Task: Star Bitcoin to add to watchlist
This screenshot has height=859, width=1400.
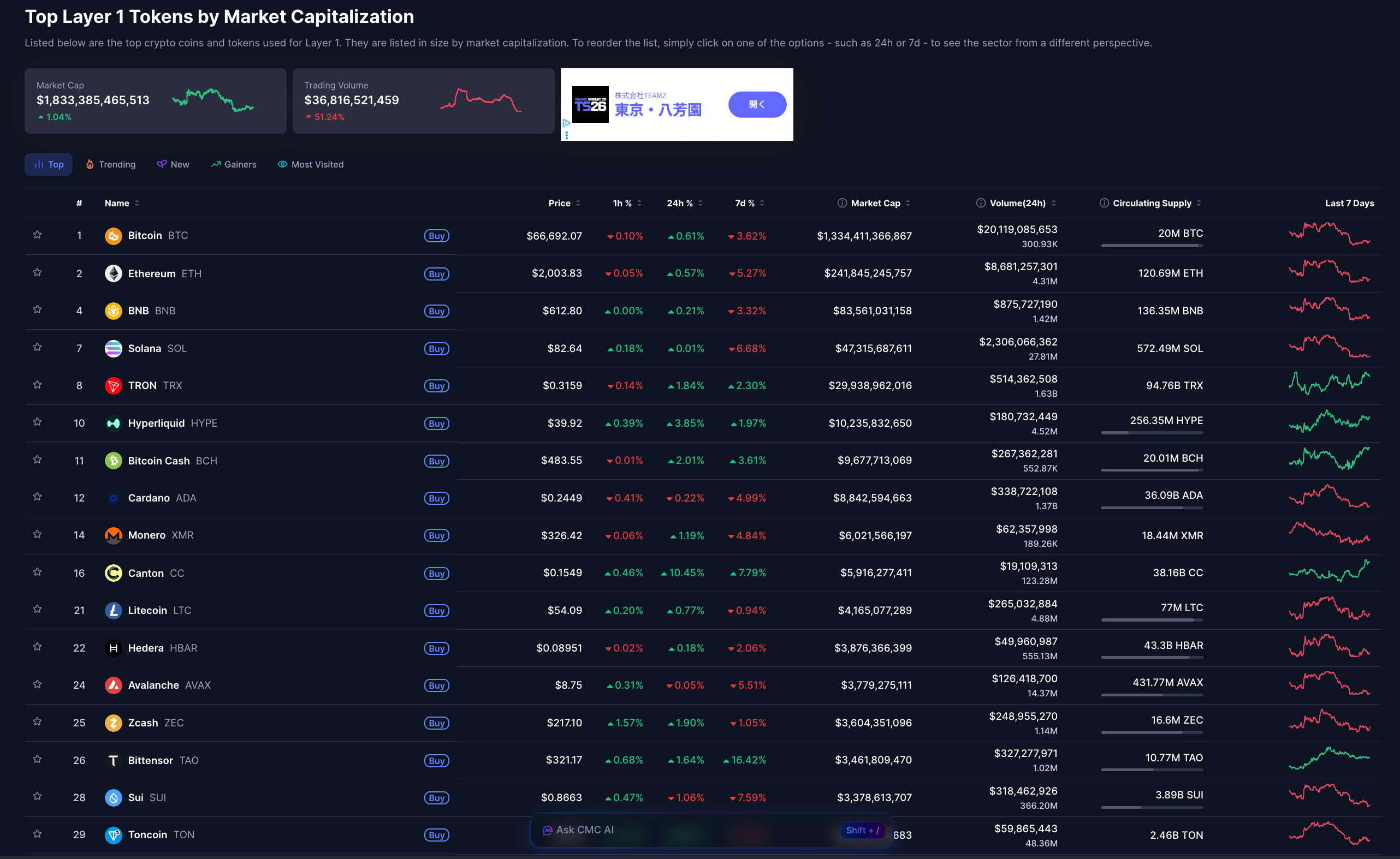Action: (38, 235)
